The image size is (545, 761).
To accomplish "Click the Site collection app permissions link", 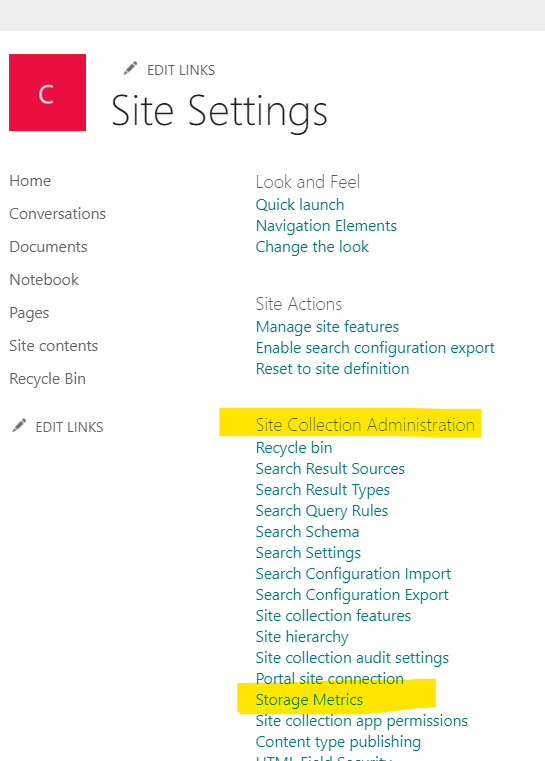I will 362,721.
